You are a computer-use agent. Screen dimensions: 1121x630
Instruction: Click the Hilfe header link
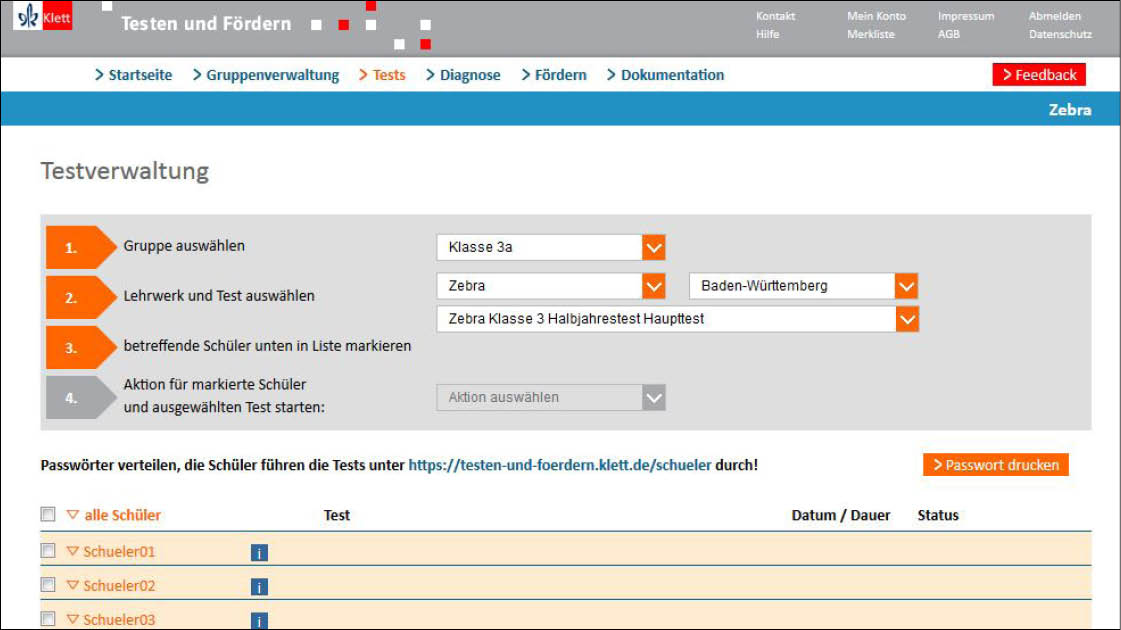pyautogui.click(x=768, y=34)
